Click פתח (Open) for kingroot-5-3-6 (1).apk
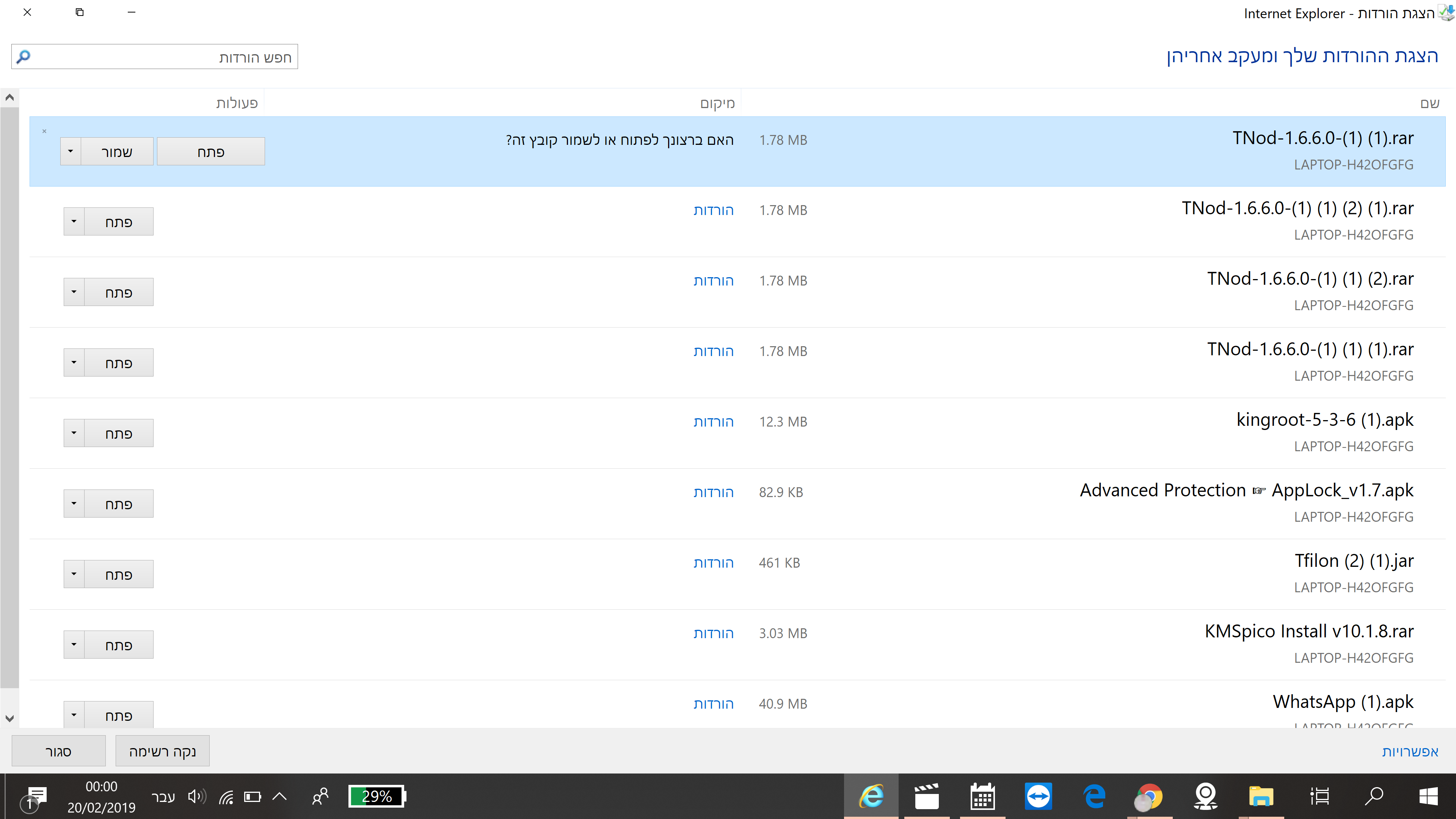Screen dimensions: 1456x819 coord(119,433)
